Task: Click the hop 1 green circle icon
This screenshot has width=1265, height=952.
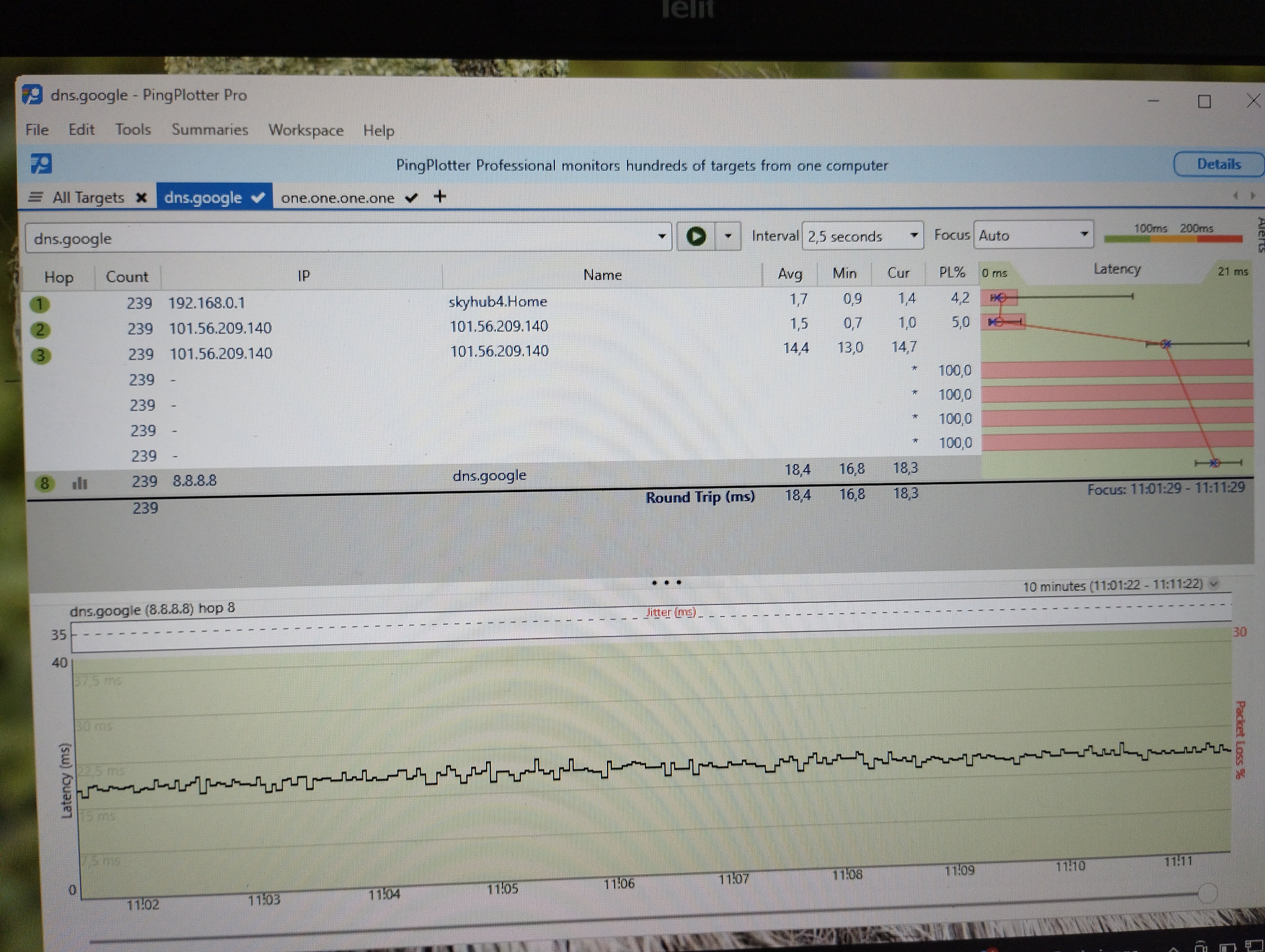Action: tap(39, 304)
